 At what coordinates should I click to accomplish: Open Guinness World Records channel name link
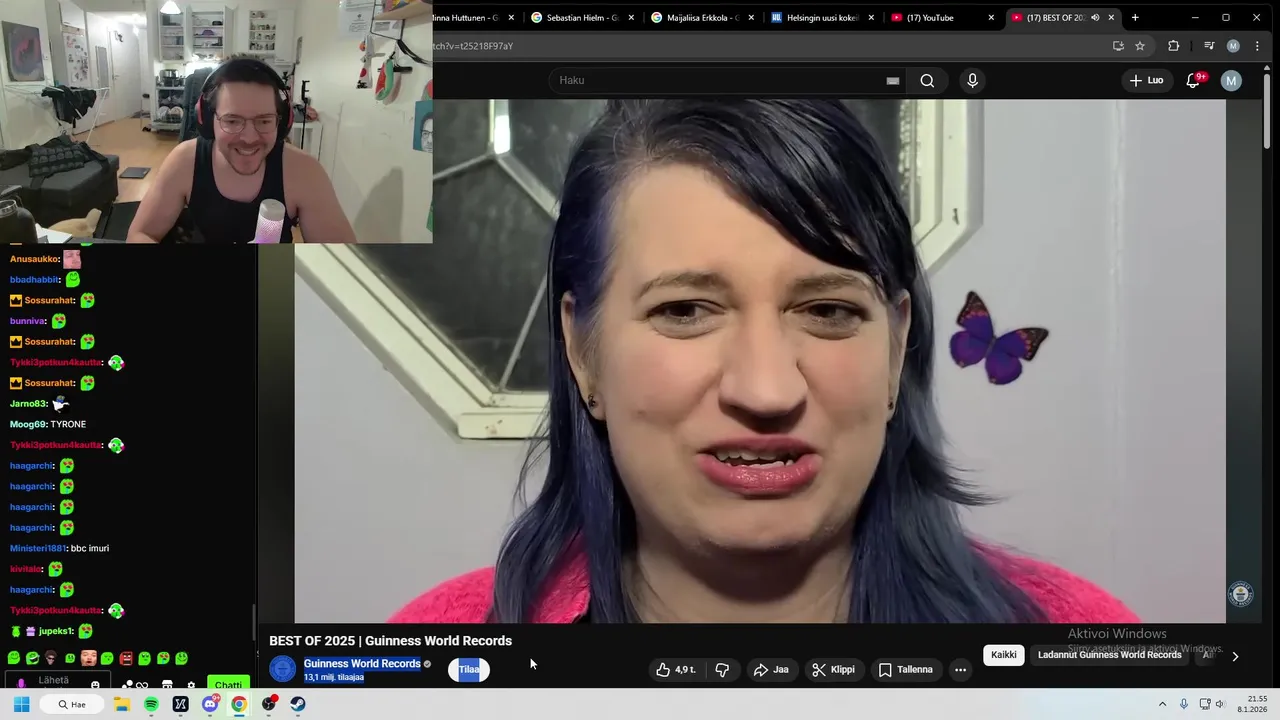pos(362,664)
